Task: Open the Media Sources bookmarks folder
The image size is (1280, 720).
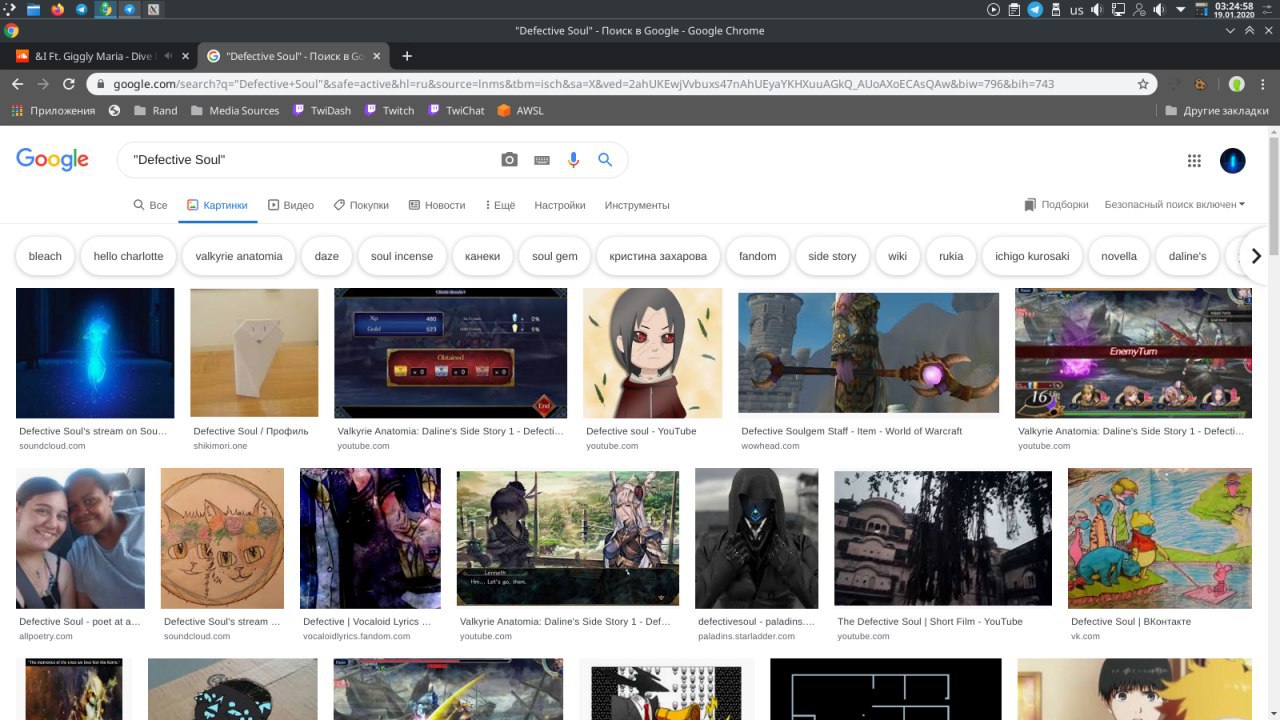Action: [234, 111]
